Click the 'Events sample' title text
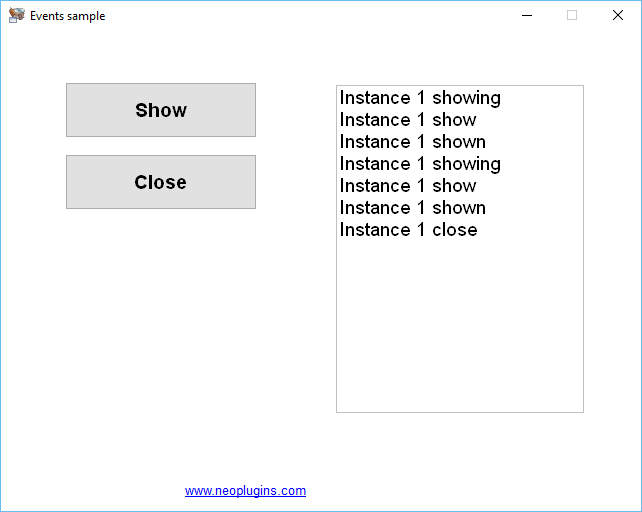This screenshot has height=512, width=642. point(68,16)
